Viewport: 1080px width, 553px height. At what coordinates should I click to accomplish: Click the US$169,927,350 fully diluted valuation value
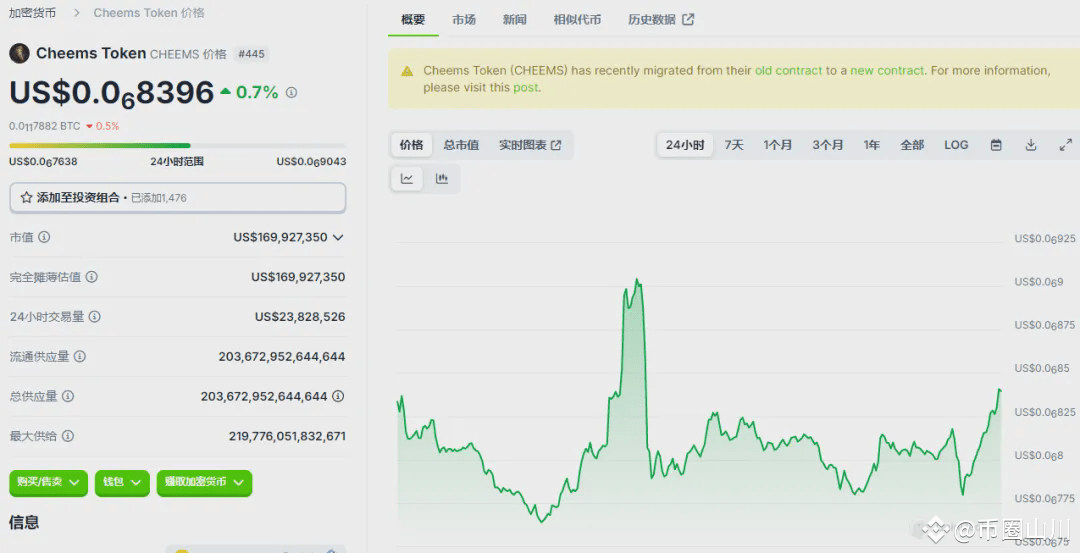[298, 277]
